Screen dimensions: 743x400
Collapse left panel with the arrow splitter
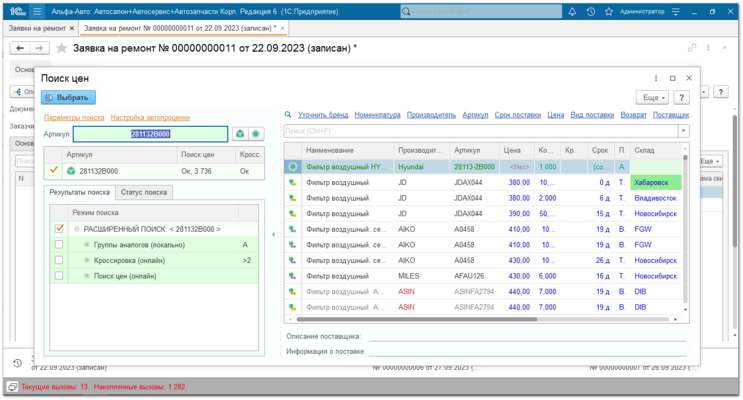[273, 235]
